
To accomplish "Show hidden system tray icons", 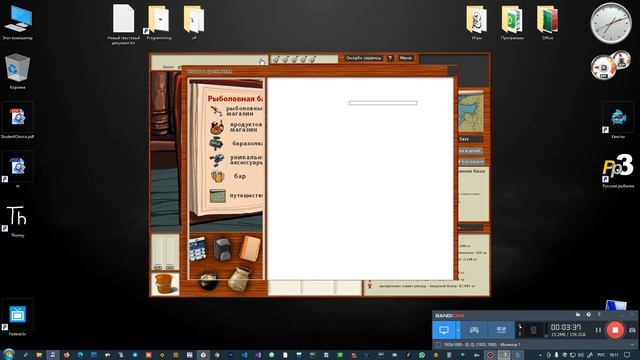I will (x=540, y=355).
